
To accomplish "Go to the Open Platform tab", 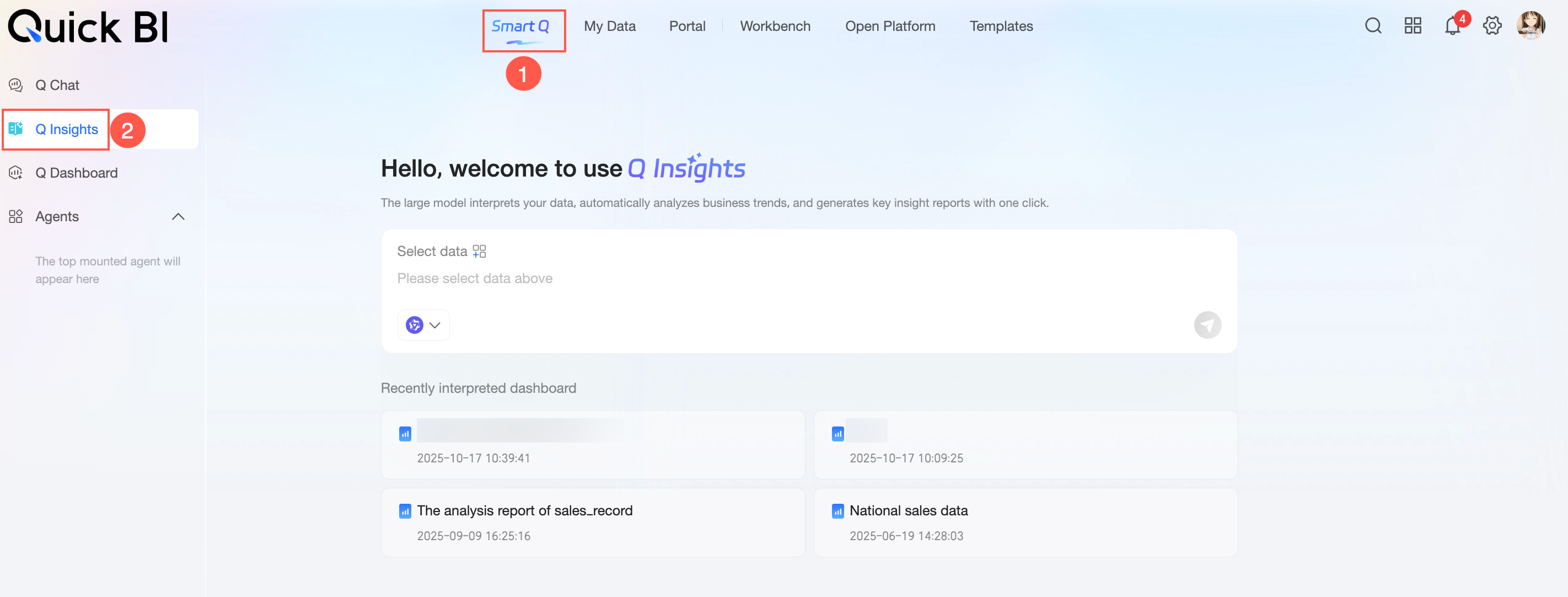I will click(x=889, y=26).
